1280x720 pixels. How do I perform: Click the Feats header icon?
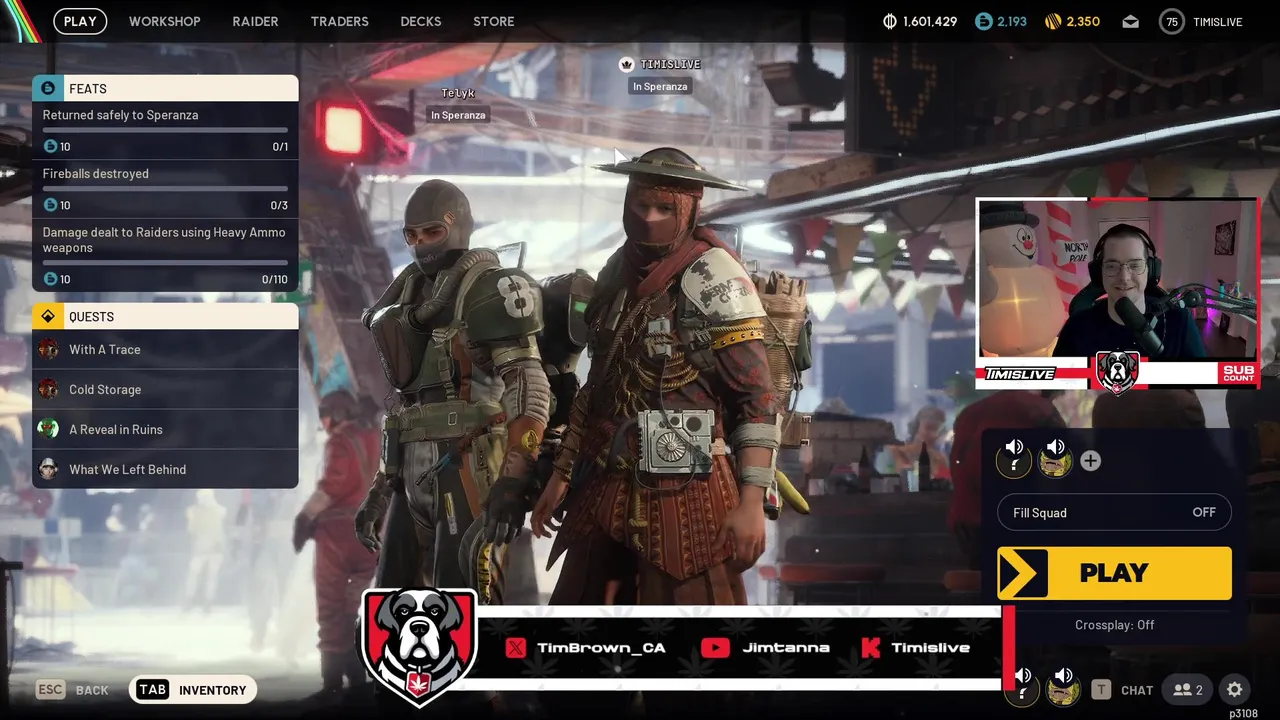pyautogui.click(x=47, y=88)
